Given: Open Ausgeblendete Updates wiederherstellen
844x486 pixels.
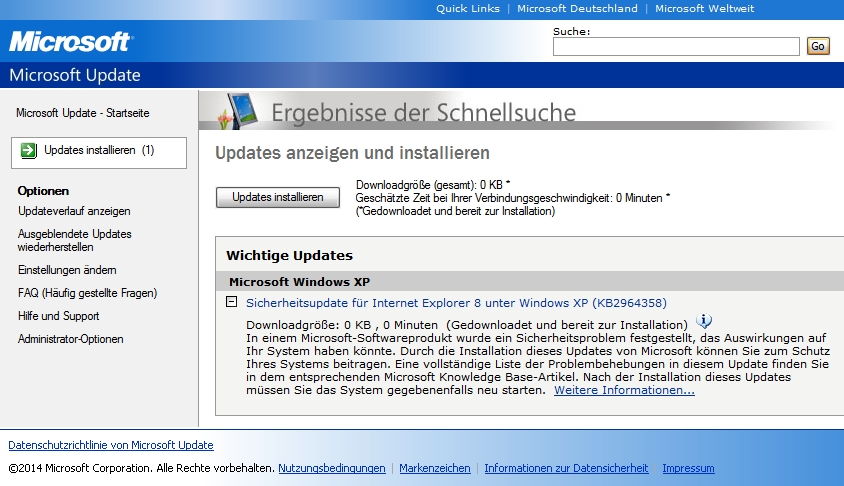Looking at the screenshot, I should [x=74, y=241].
